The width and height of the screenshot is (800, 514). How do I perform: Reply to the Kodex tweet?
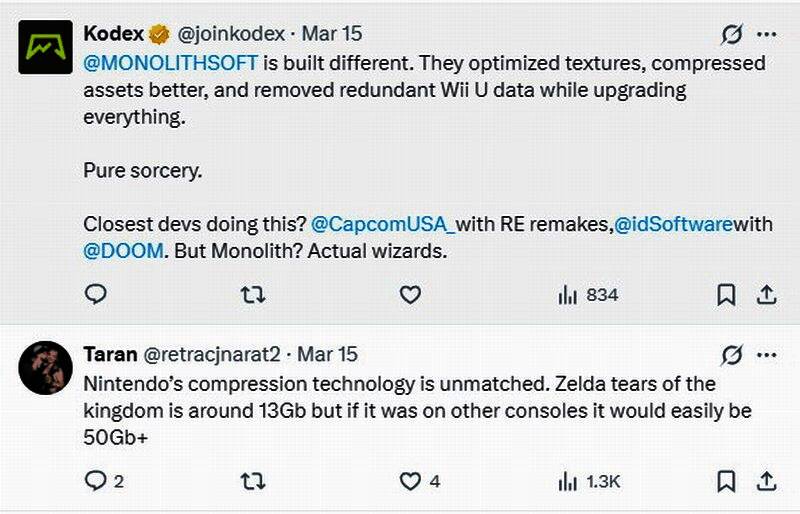(96, 295)
